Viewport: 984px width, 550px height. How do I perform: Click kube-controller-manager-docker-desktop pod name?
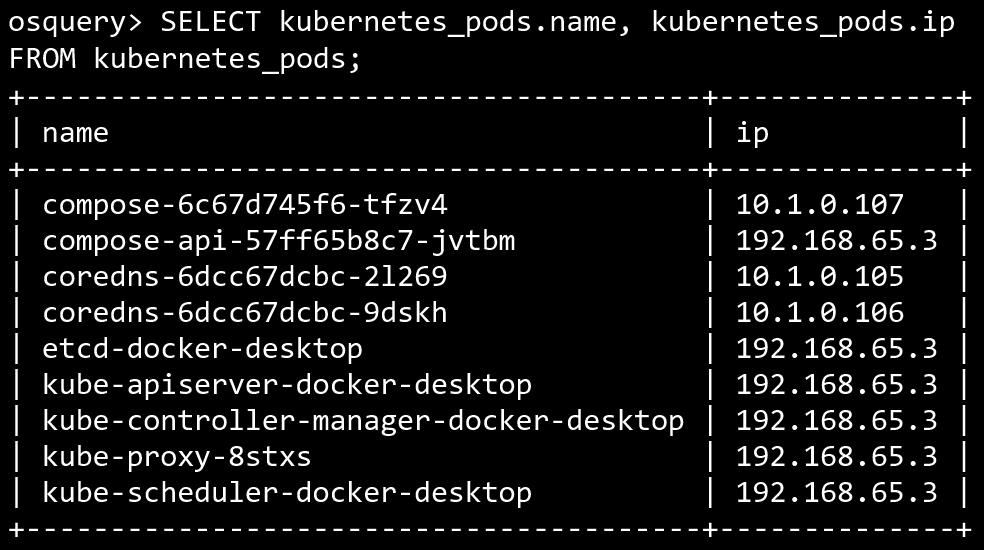[x=363, y=421]
